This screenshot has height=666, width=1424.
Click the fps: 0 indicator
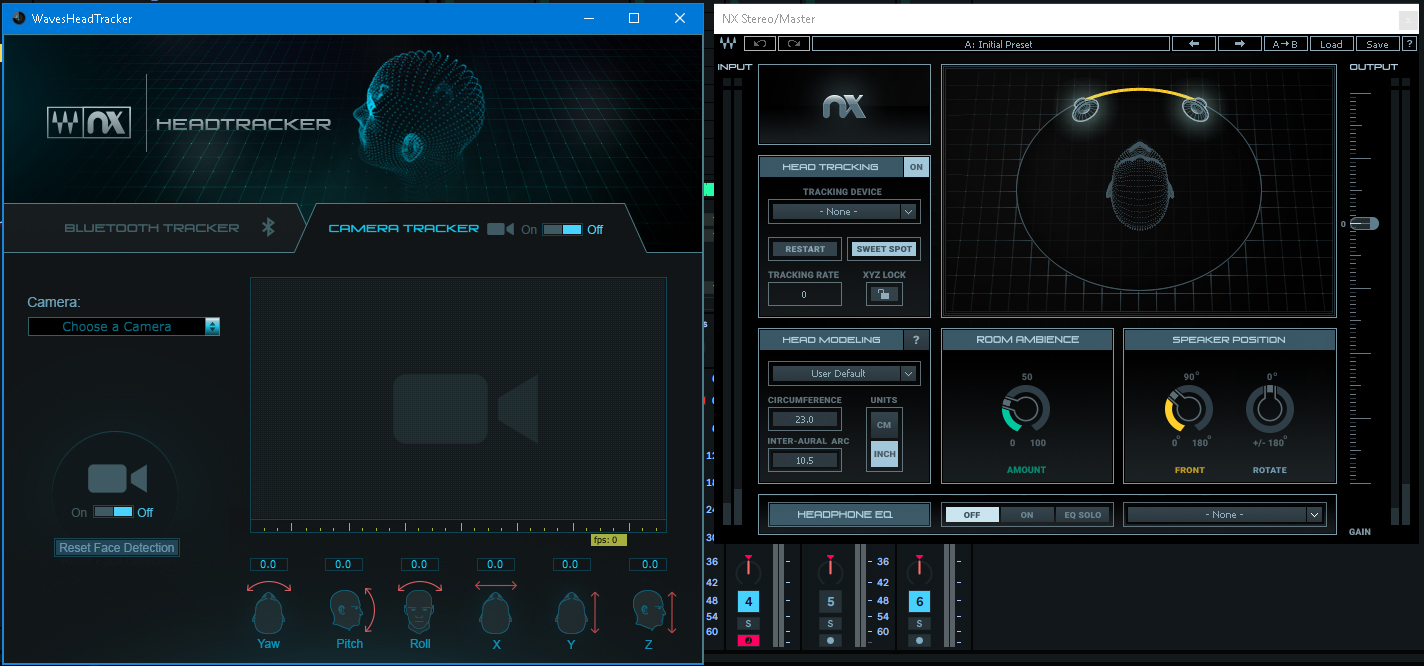point(608,540)
